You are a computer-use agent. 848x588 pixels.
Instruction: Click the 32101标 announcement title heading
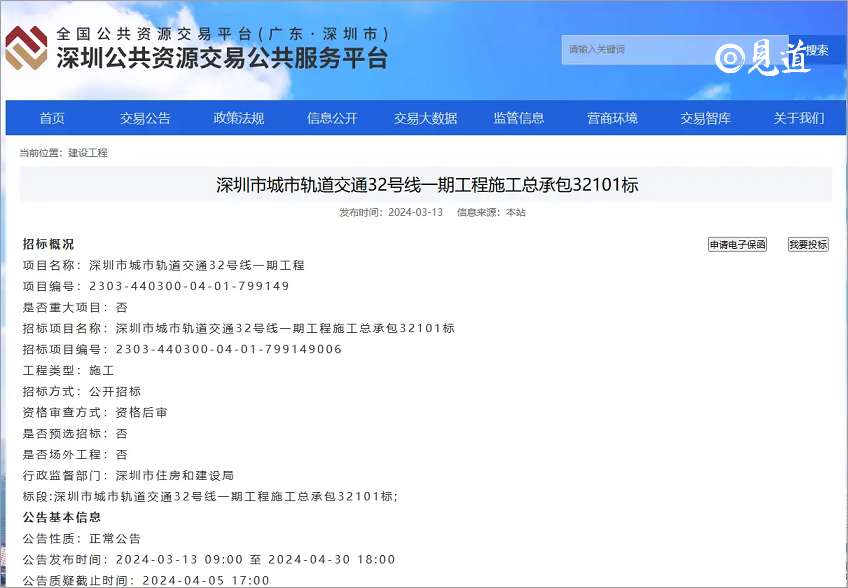427,185
